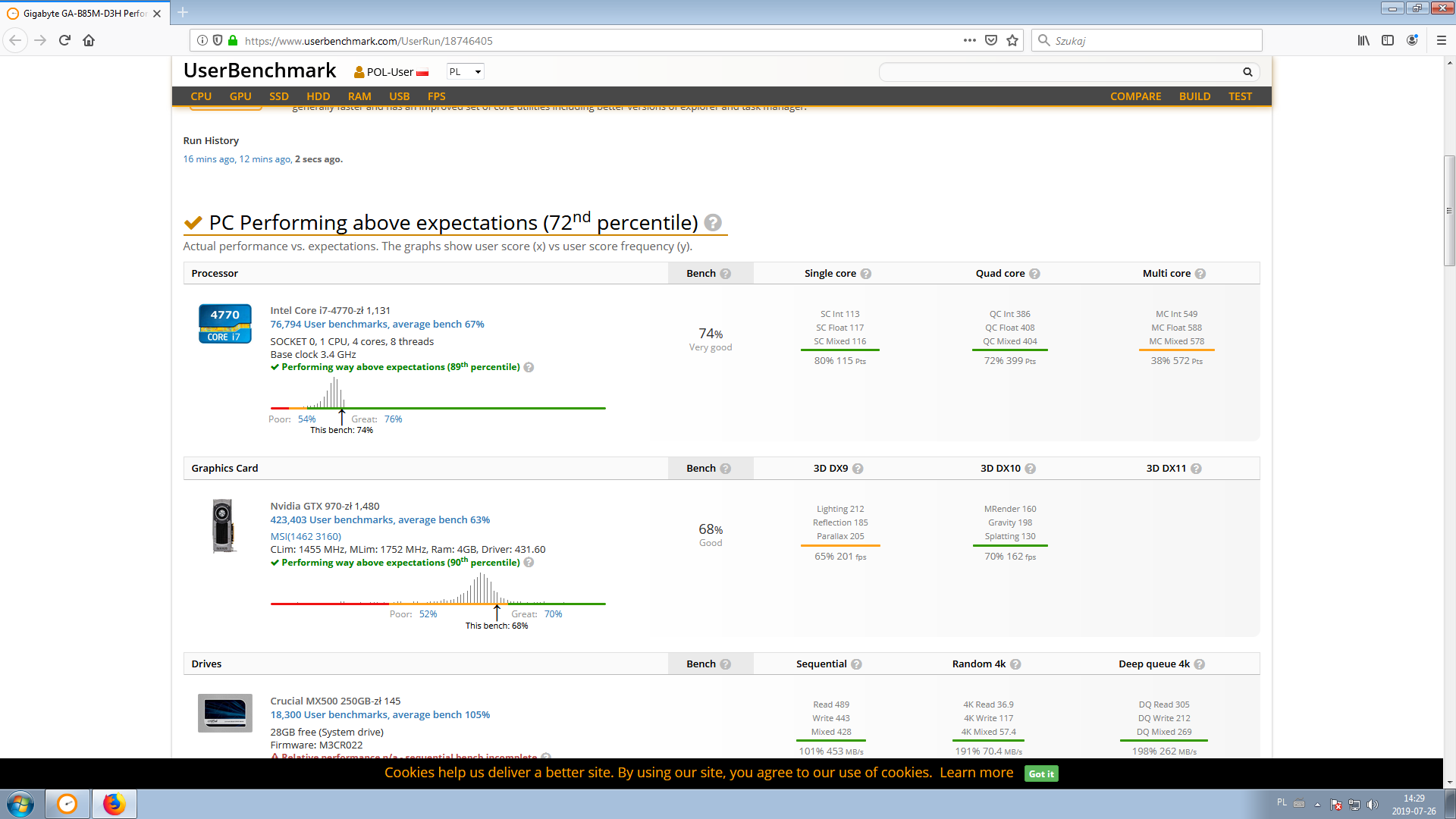Open the RAM menu tab
The width and height of the screenshot is (1456, 819).
(x=359, y=96)
